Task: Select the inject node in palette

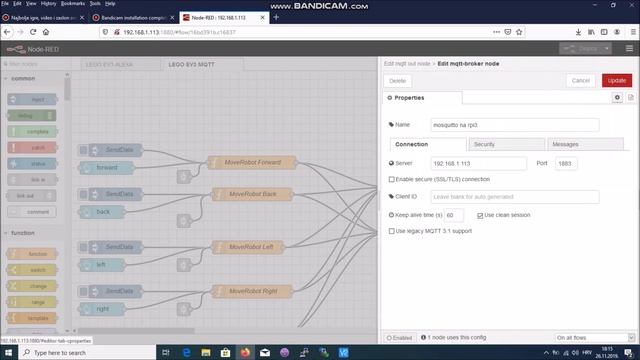Action: click(x=32, y=100)
